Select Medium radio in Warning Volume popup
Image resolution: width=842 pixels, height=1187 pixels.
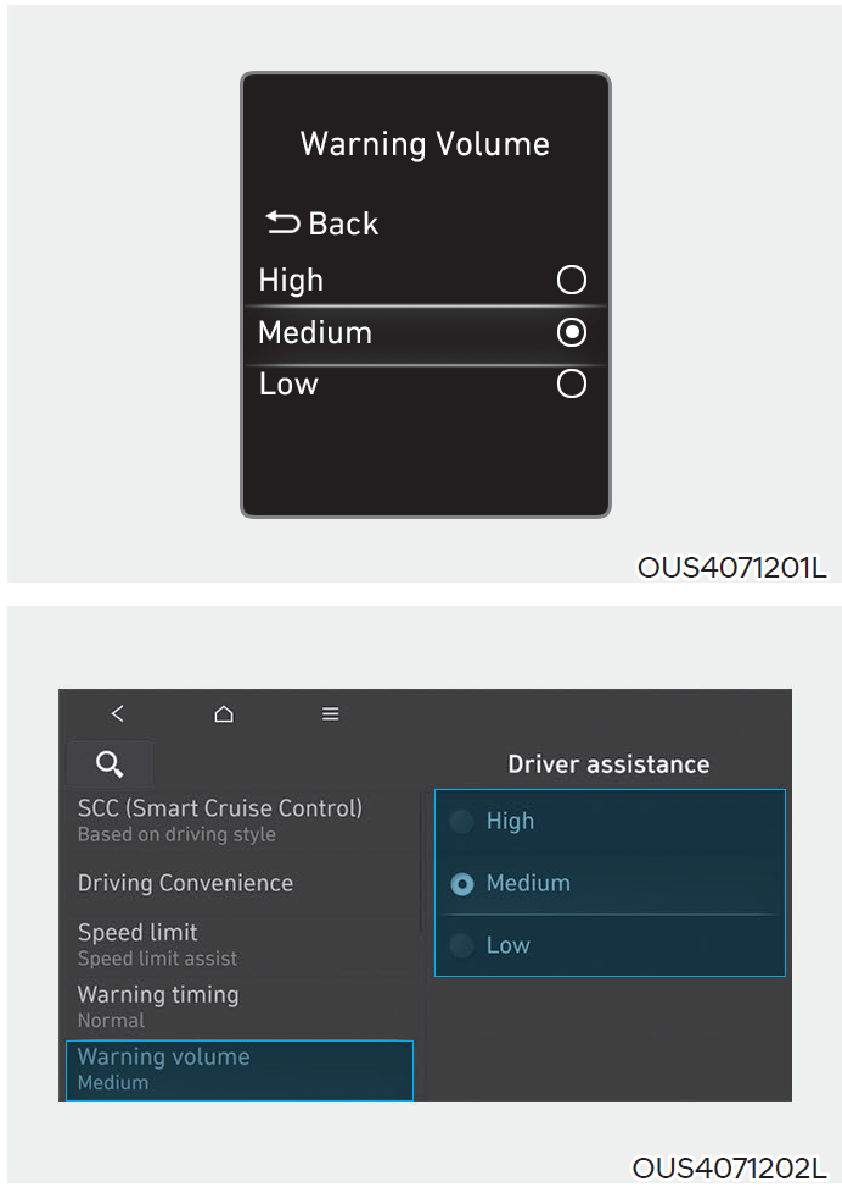pos(571,332)
